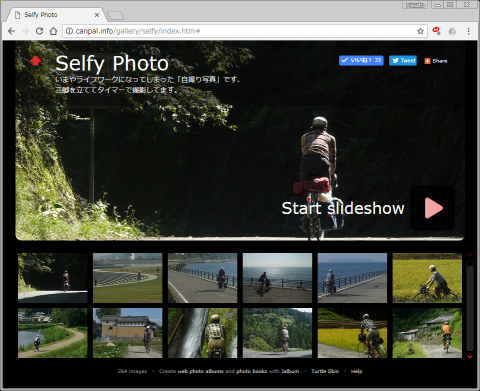Click the browser back arrow
The image size is (480, 391).
pos(12,31)
